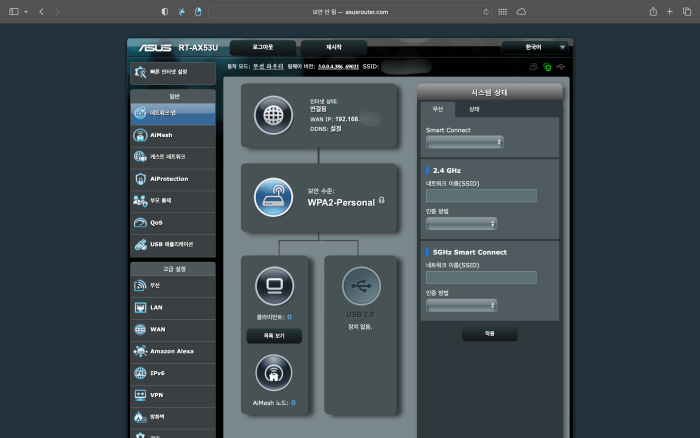
Task: Open the AiProtection shield icon
Action: click(140, 179)
